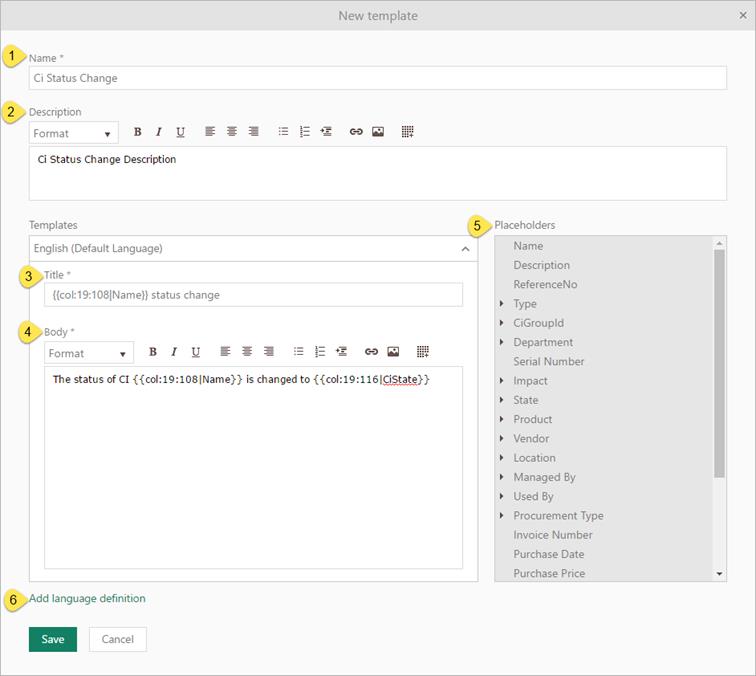Select ReferenceNo placeholder
756x676 pixels.
(x=545, y=284)
